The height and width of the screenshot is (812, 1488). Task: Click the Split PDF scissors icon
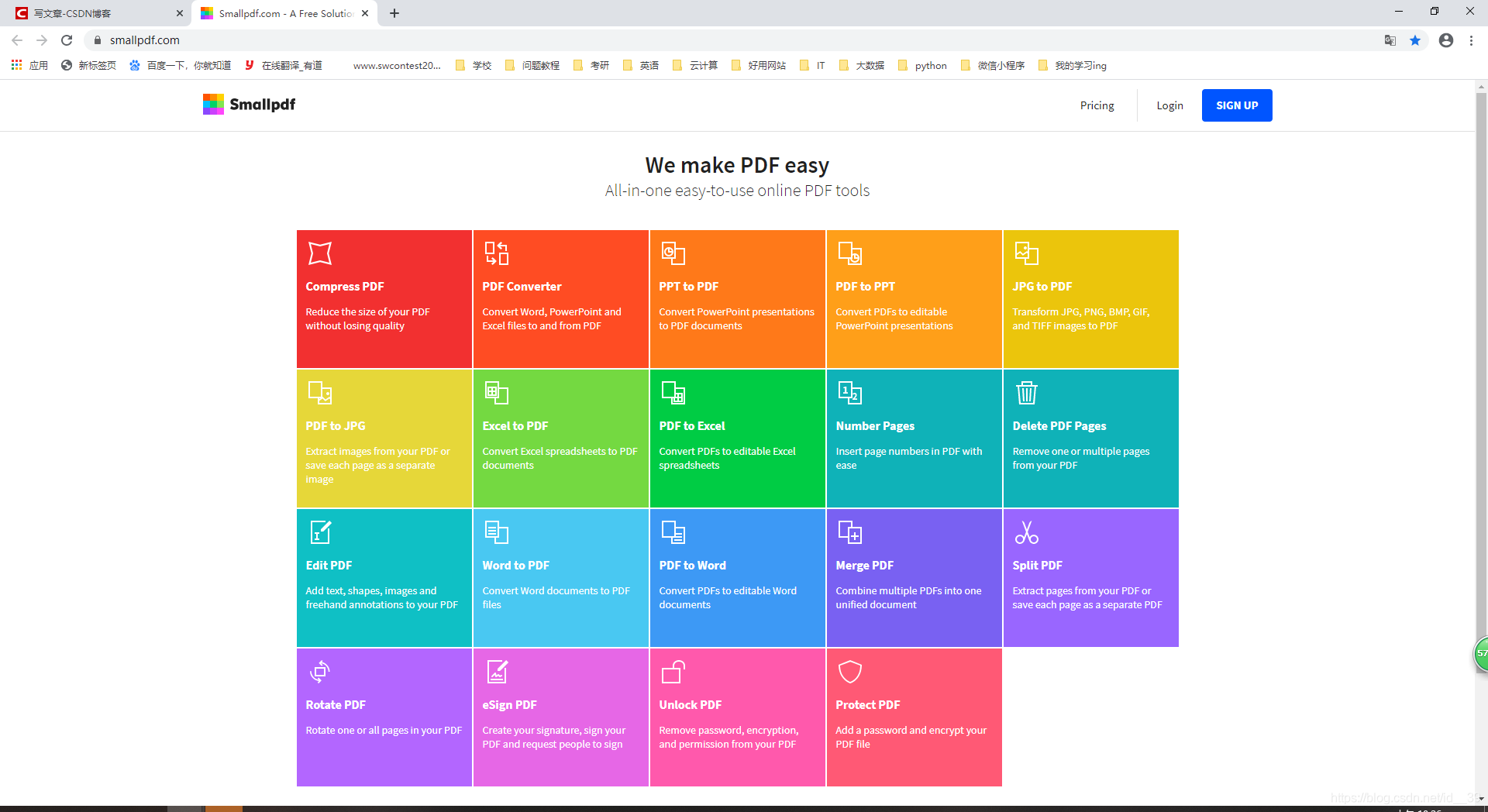pyautogui.click(x=1027, y=532)
